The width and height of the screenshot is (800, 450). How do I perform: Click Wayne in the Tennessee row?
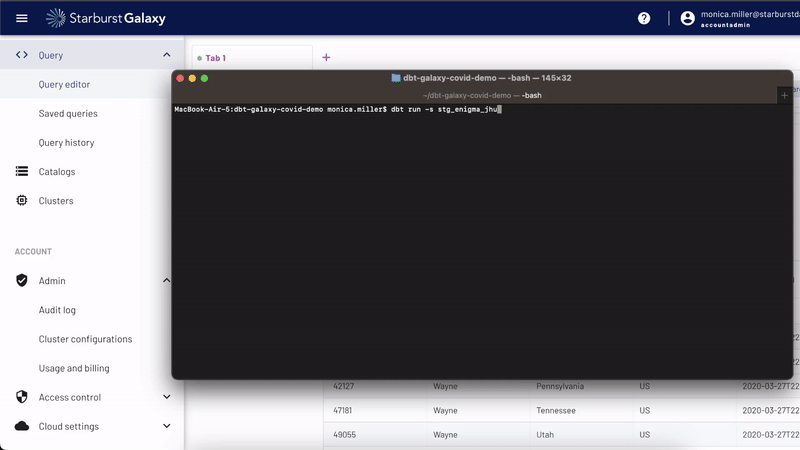[x=445, y=410]
